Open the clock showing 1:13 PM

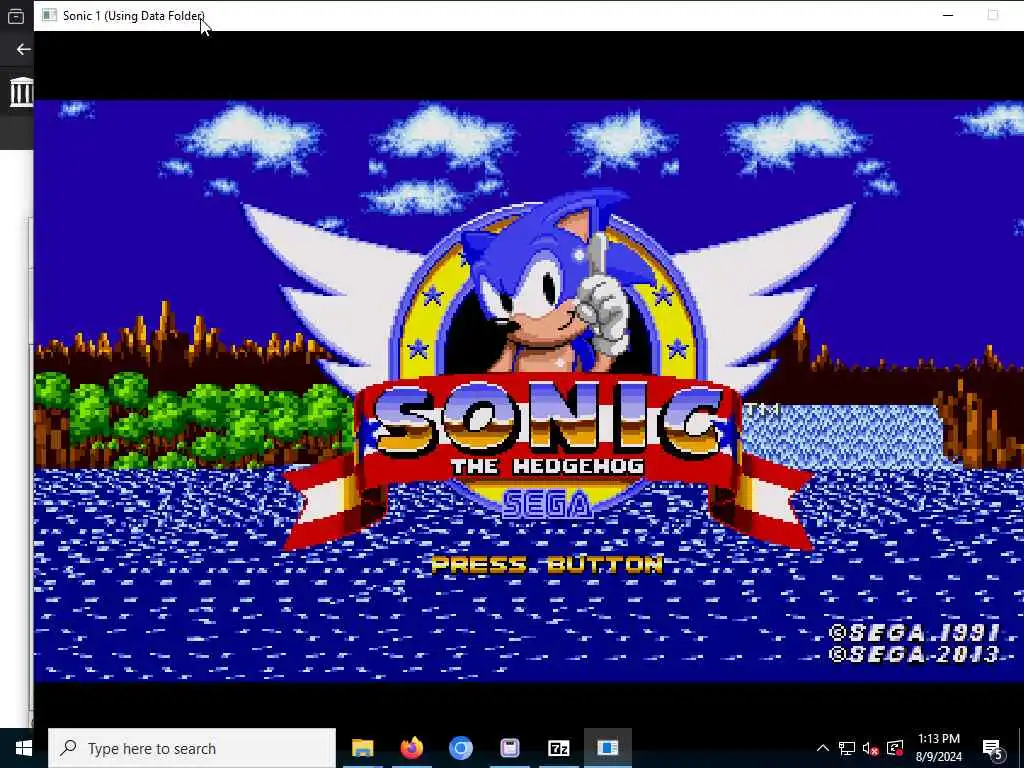coord(938,748)
